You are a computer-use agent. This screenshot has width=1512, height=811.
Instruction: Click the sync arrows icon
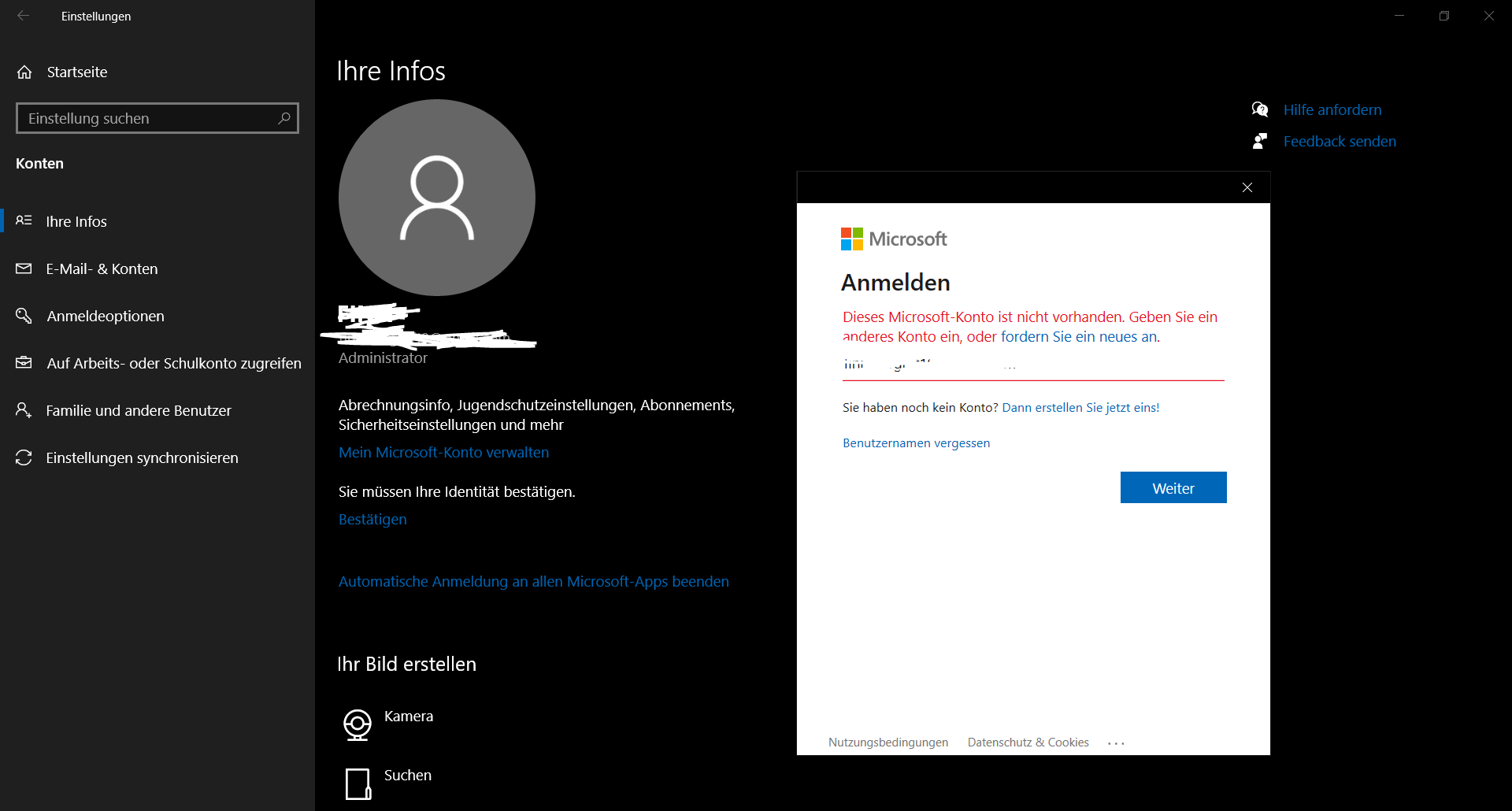(24, 457)
